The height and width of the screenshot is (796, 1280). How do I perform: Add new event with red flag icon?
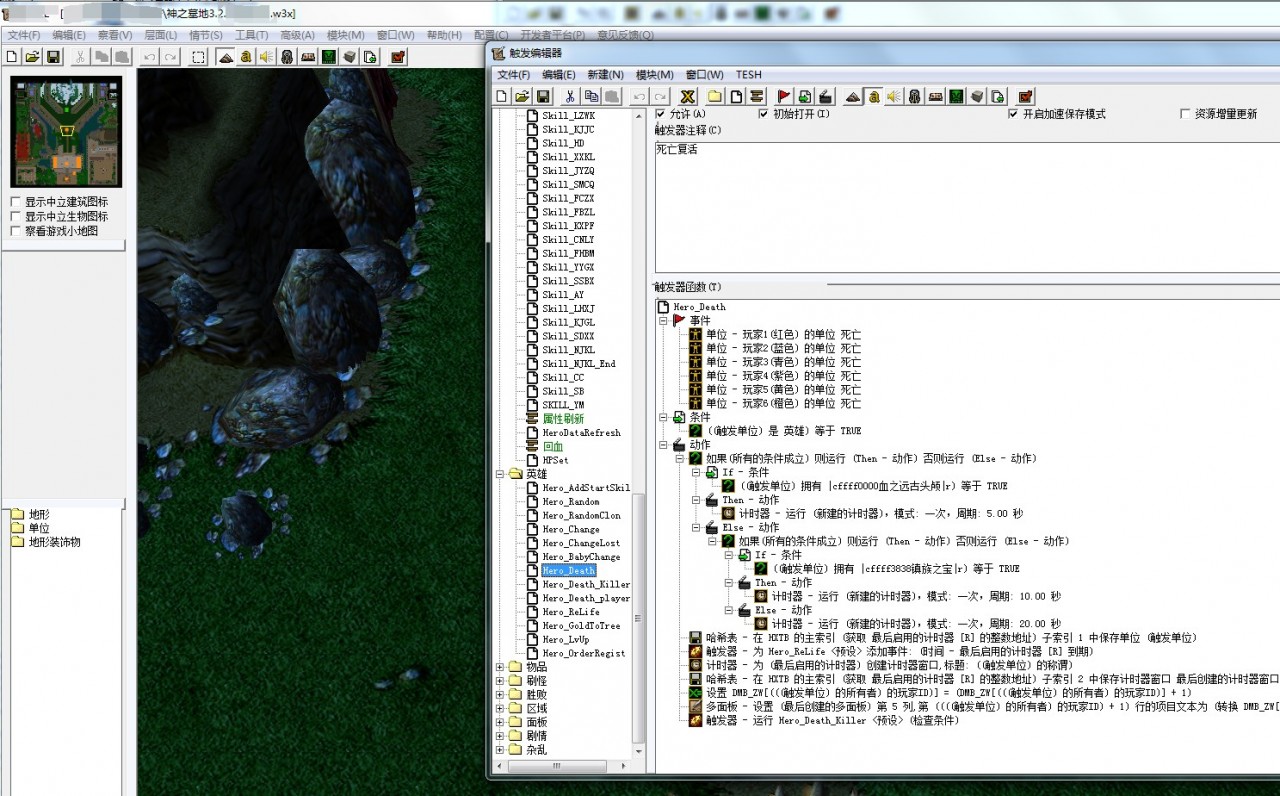click(784, 96)
